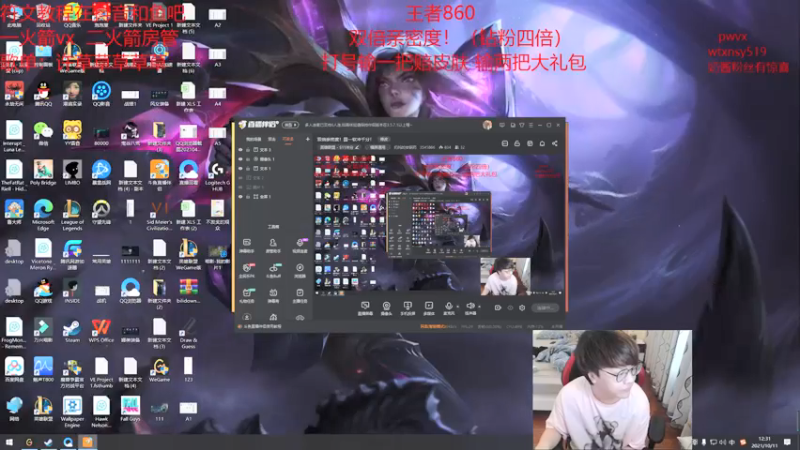Screen dimensions: 800x450
Task: Open the Draw & Guess desktop shortcut
Action: [x=188, y=333]
